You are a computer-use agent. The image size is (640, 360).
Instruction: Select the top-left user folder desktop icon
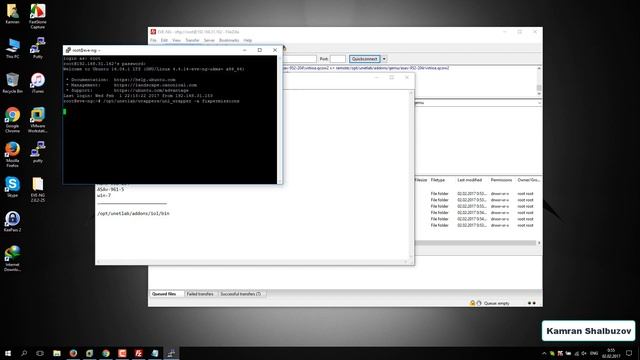[12, 13]
